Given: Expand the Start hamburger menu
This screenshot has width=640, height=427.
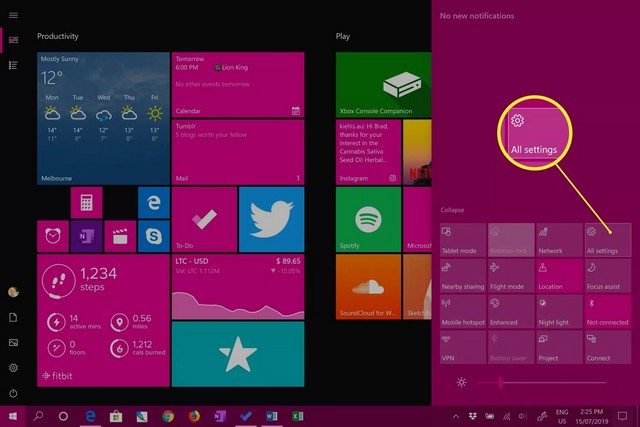Looking at the screenshot, I should [x=13, y=15].
